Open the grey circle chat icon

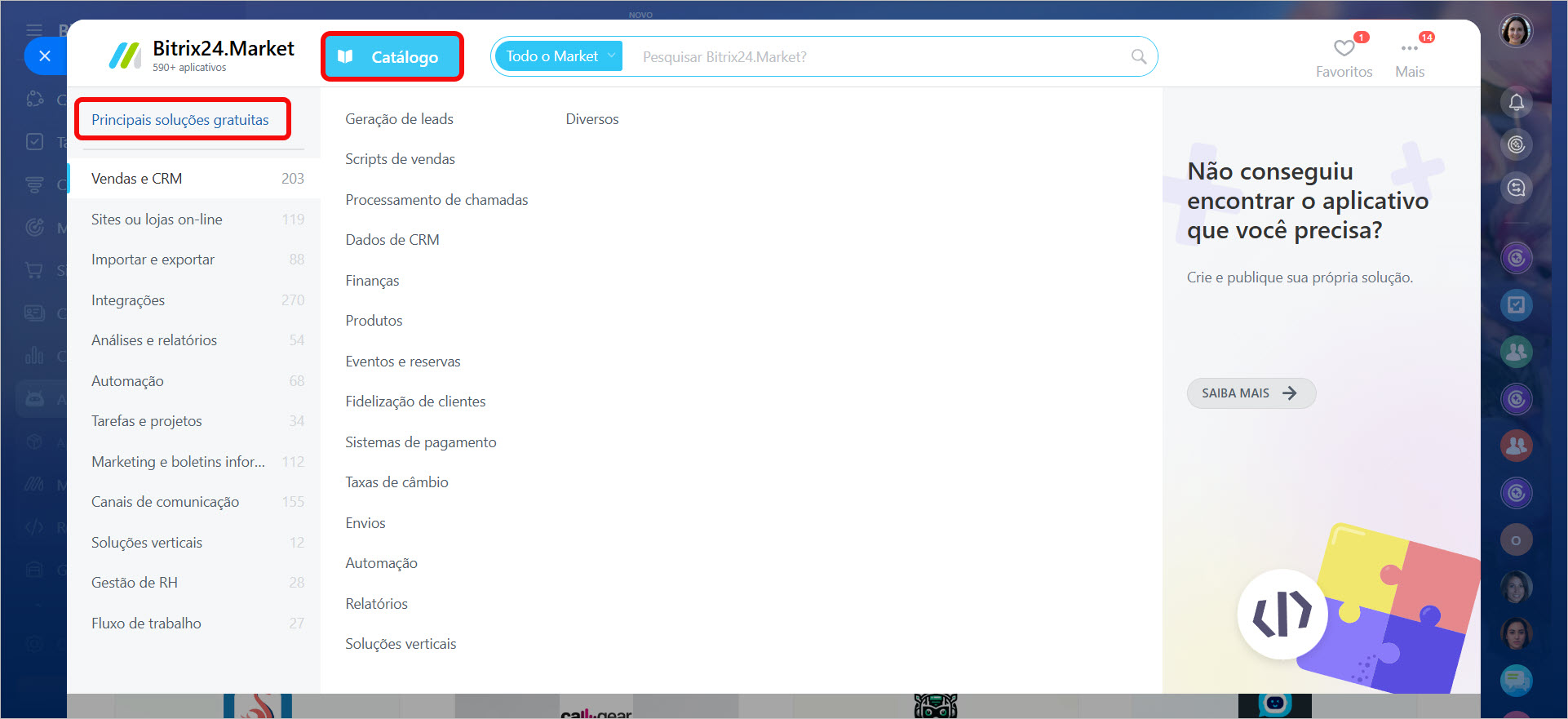[x=1516, y=539]
